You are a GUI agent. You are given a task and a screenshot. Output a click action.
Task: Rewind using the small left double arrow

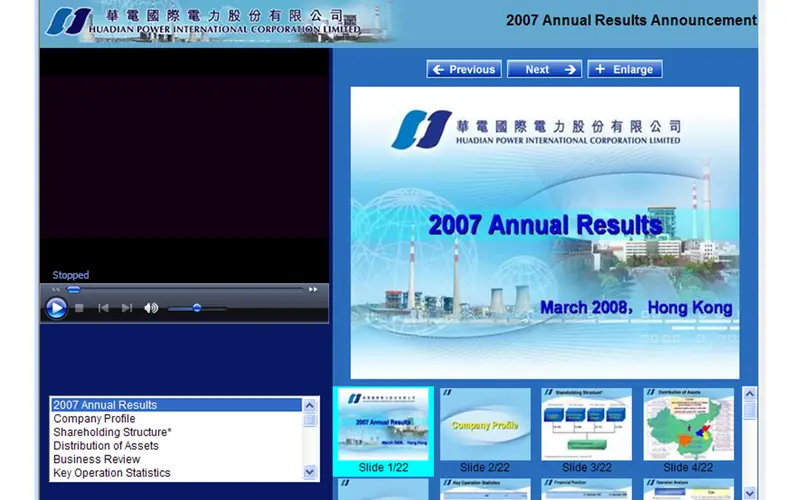tap(56, 289)
